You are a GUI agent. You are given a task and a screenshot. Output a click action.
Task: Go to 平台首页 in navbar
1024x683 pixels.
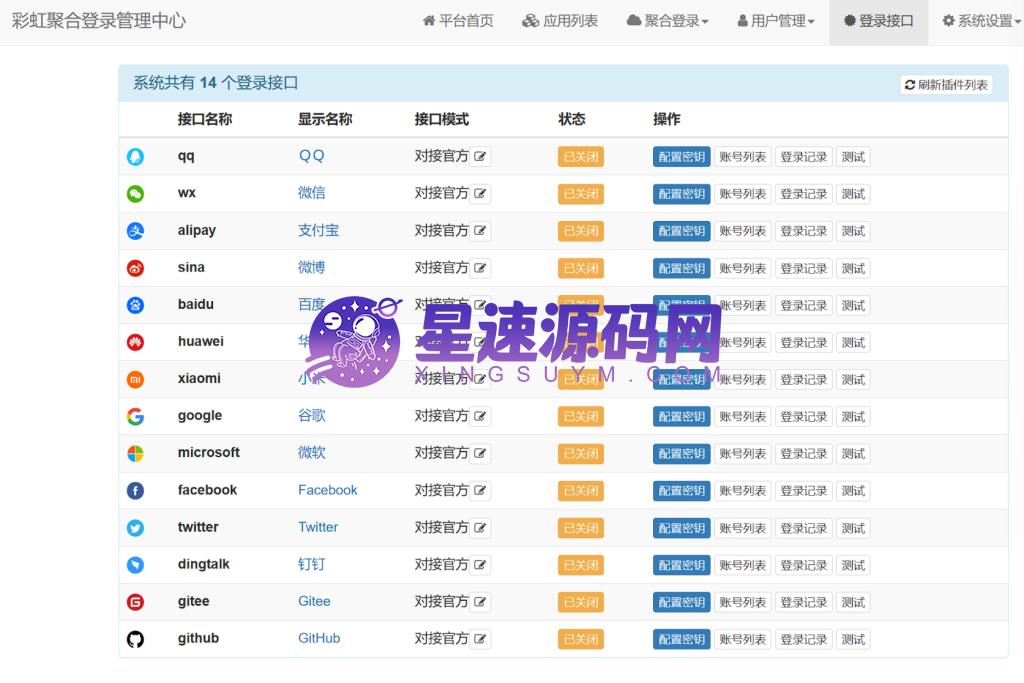458,21
